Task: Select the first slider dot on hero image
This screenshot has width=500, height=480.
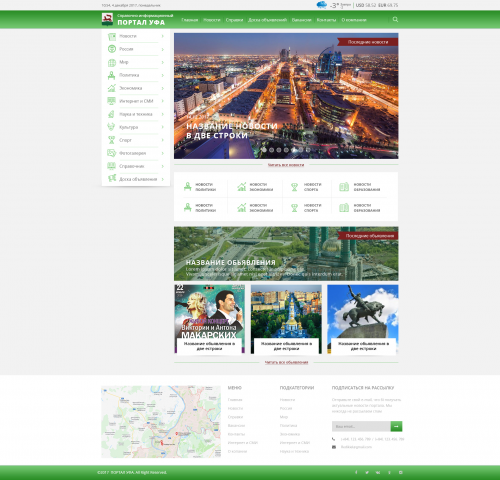Action: coord(264,150)
